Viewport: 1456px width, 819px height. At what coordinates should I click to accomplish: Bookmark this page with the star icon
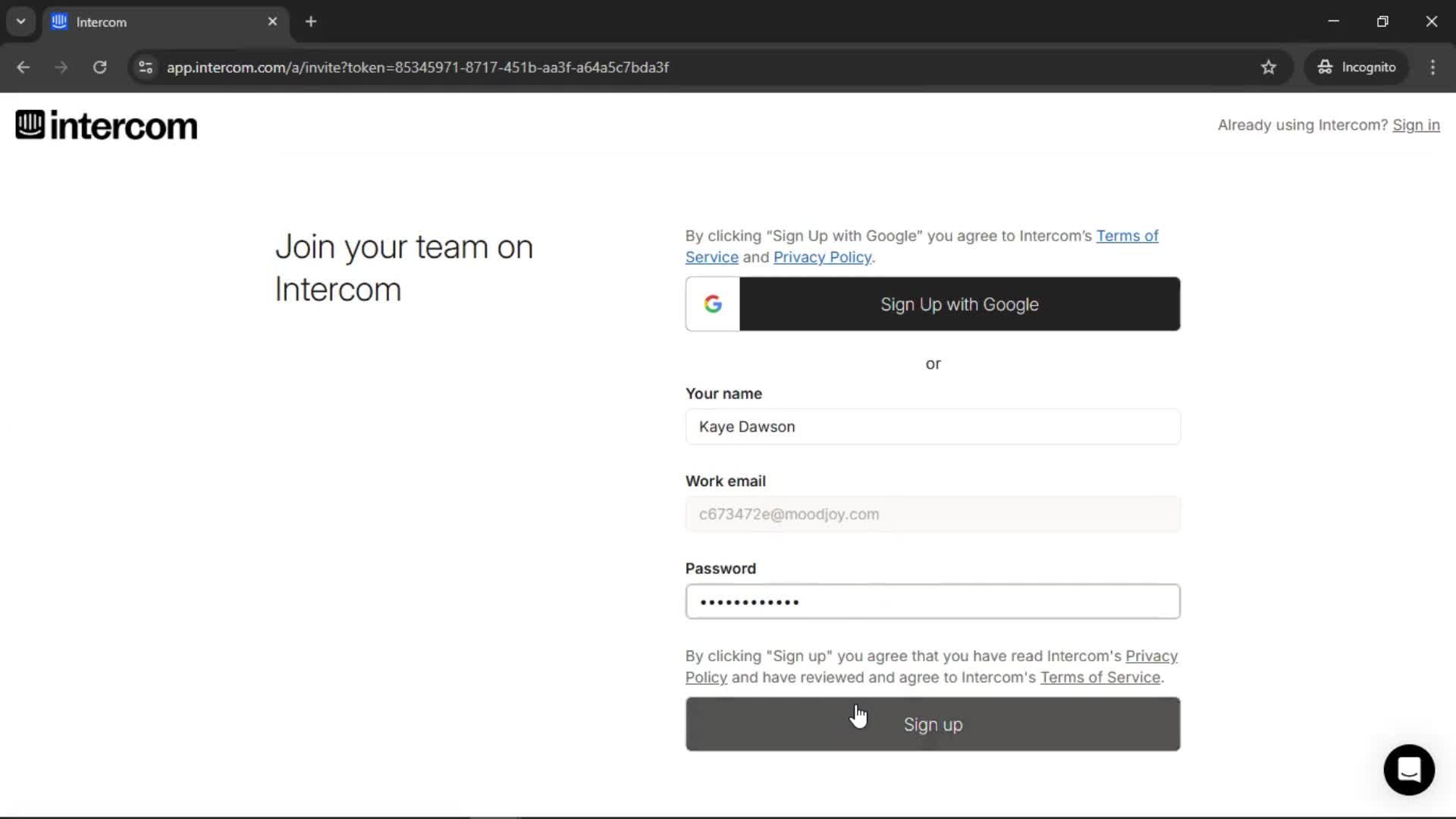[1269, 67]
